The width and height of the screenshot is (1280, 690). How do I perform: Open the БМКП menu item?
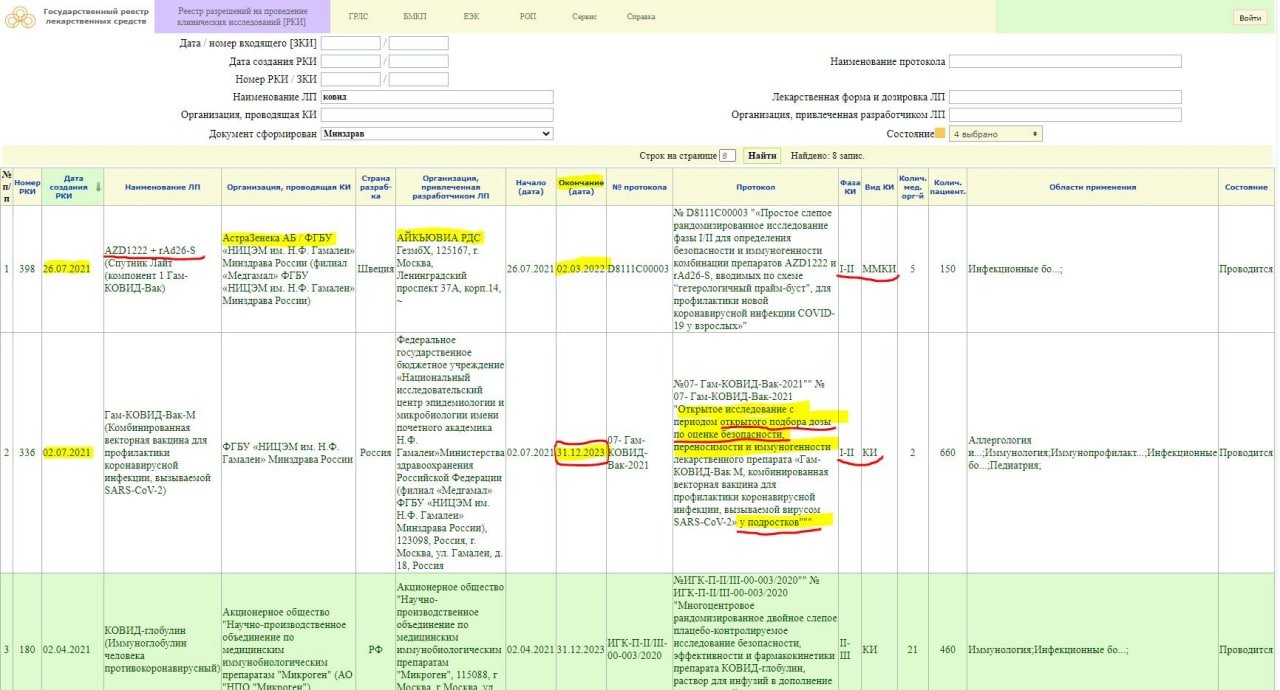coord(414,17)
